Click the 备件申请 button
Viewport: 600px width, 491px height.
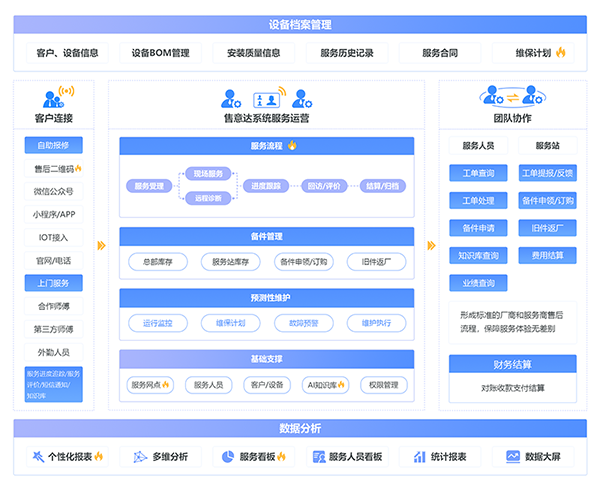click(478, 228)
